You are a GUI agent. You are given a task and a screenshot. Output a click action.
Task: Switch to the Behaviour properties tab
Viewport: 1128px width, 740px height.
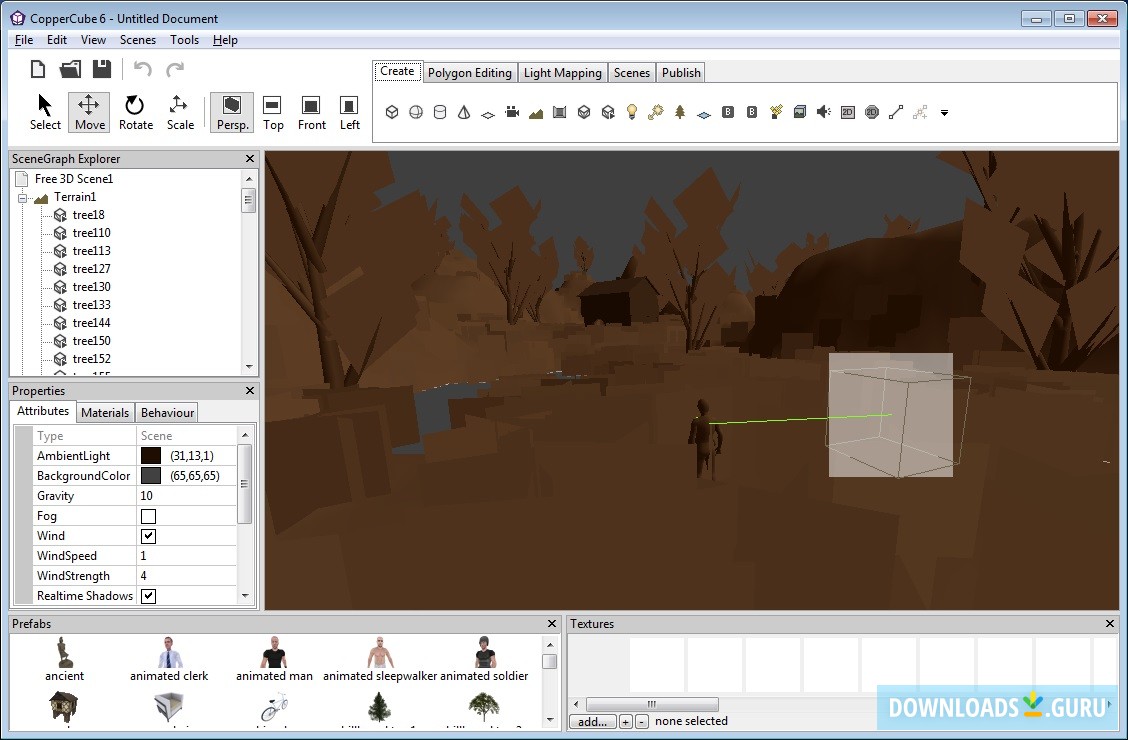click(x=167, y=413)
